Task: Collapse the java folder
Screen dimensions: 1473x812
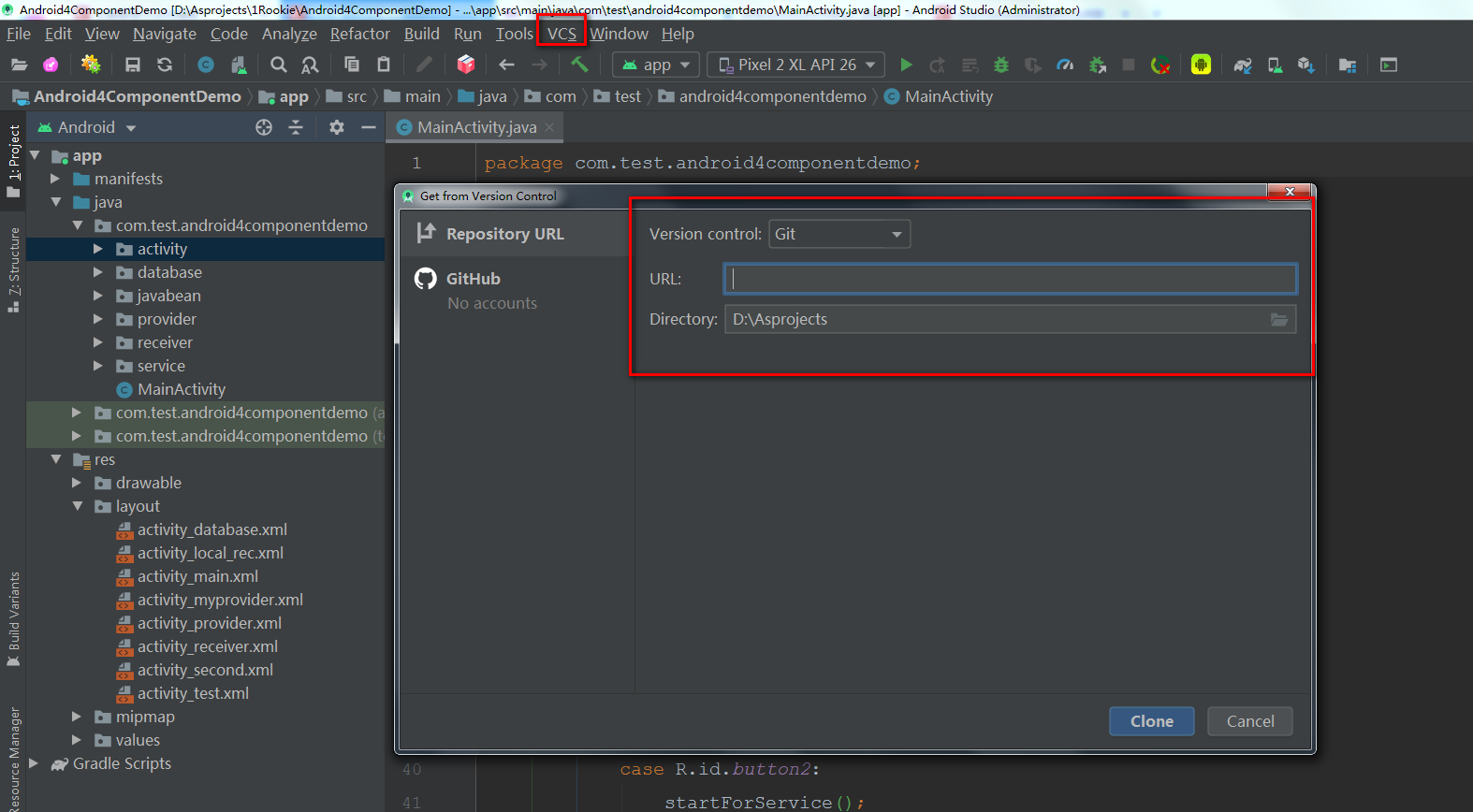Action: pos(55,202)
